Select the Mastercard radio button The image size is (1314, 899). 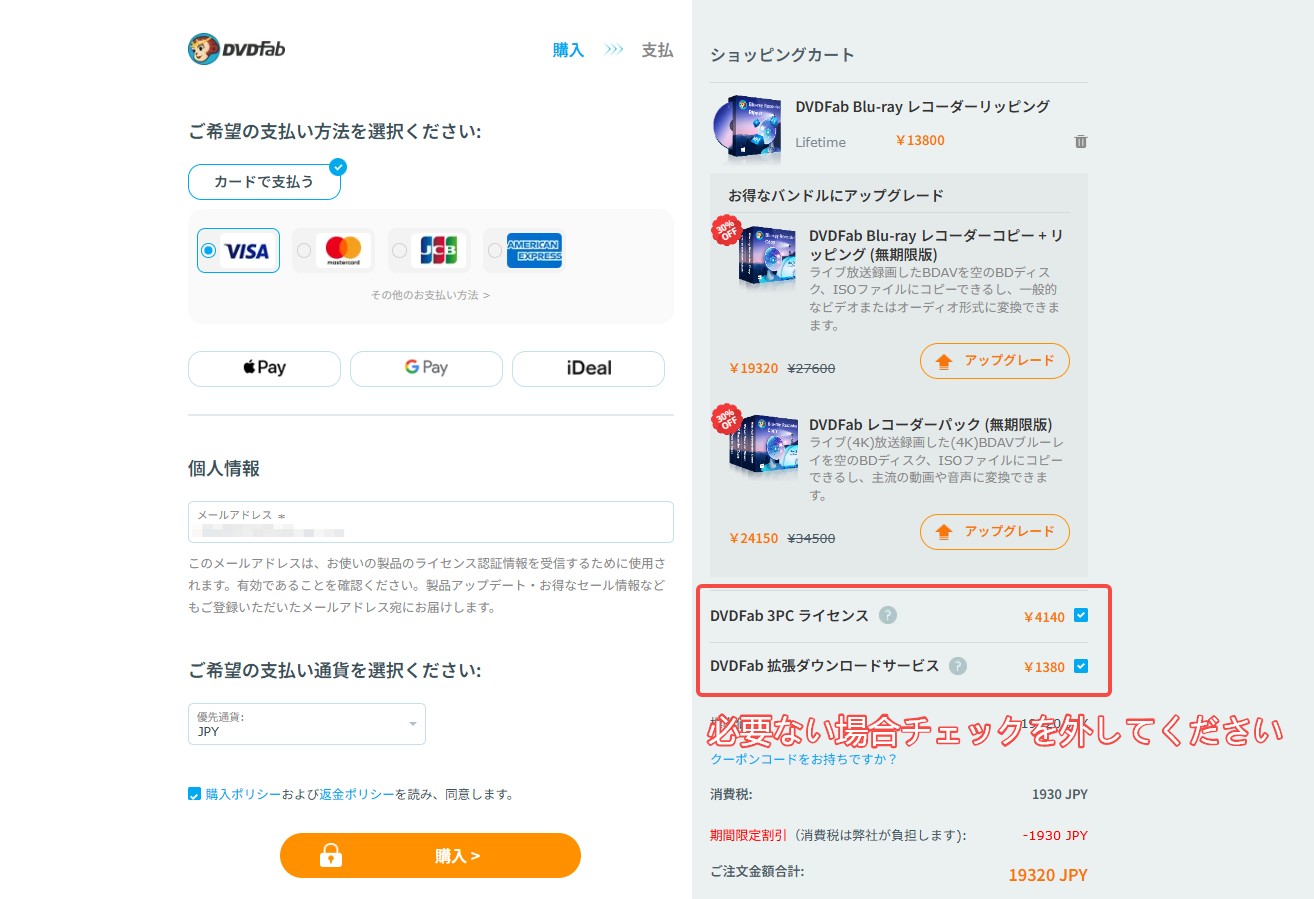coord(304,251)
